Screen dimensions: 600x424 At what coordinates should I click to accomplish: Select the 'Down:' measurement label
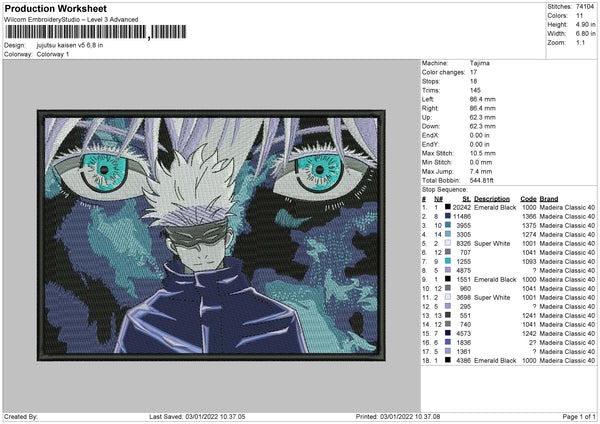[431, 126]
